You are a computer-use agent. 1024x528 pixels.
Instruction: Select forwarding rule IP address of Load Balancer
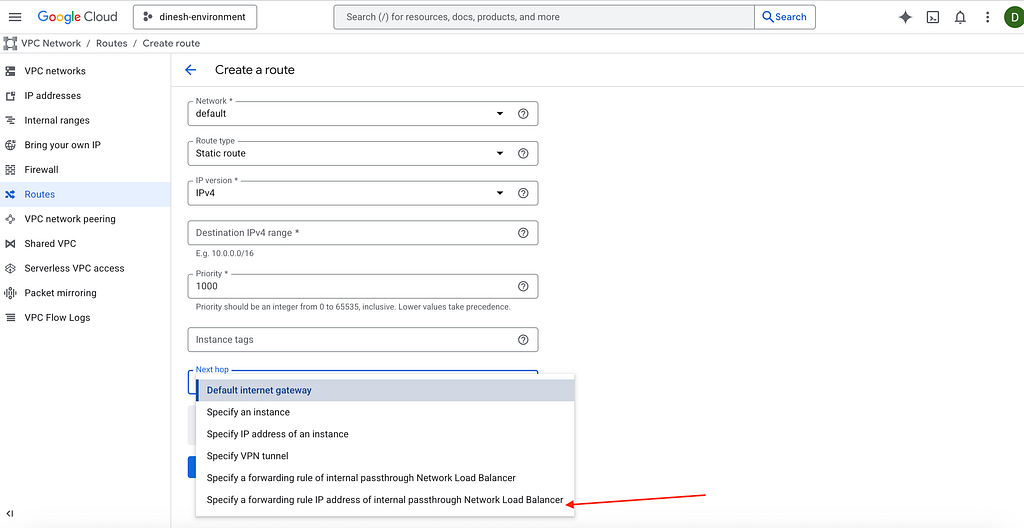pyautogui.click(x=385, y=500)
